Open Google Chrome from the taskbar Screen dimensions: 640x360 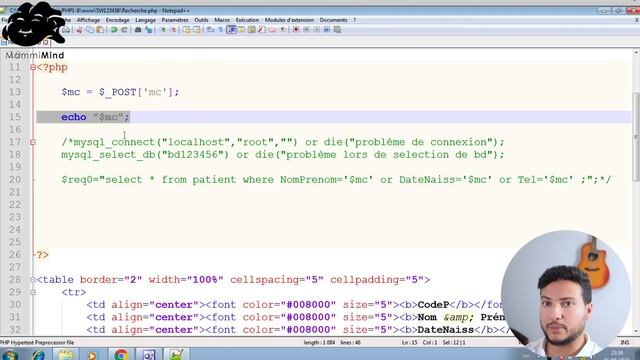click(x=121, y=355)
